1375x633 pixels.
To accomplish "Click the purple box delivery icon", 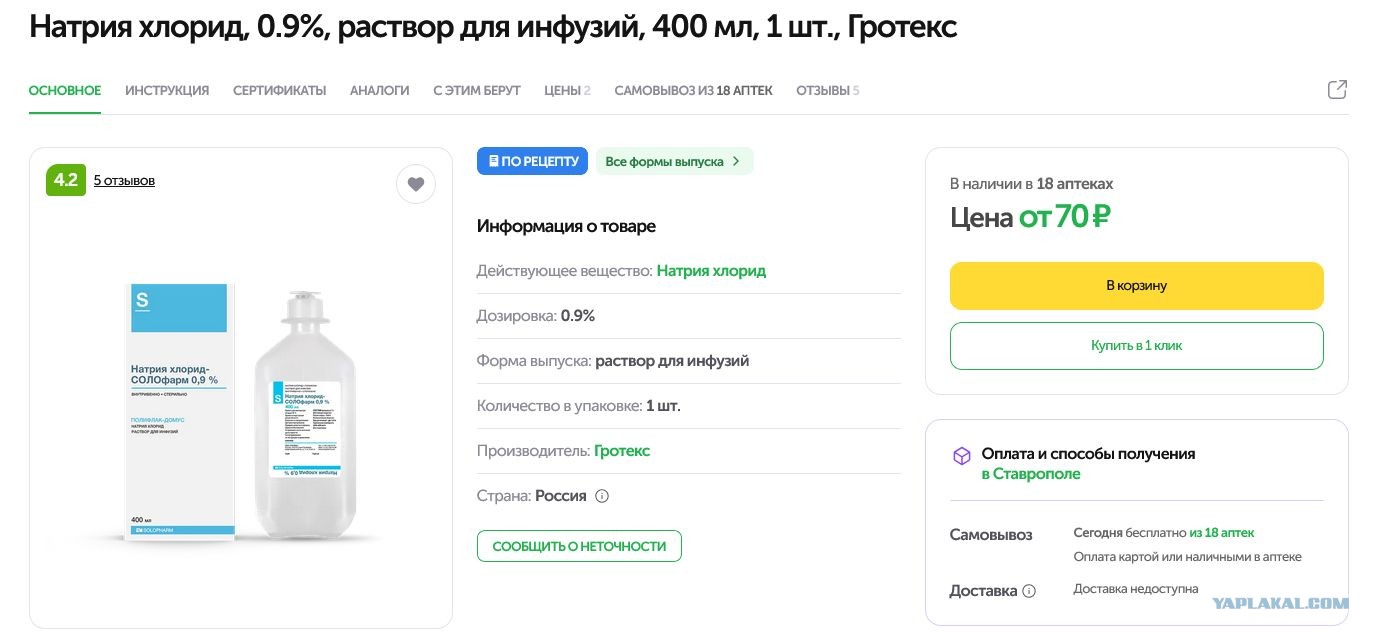I will coord(961,456).
